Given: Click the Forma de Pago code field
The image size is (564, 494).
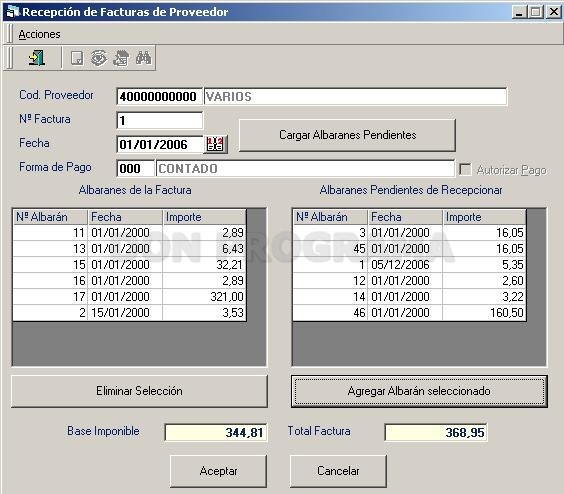Looking at the screenshot, I should pos(135,168).
